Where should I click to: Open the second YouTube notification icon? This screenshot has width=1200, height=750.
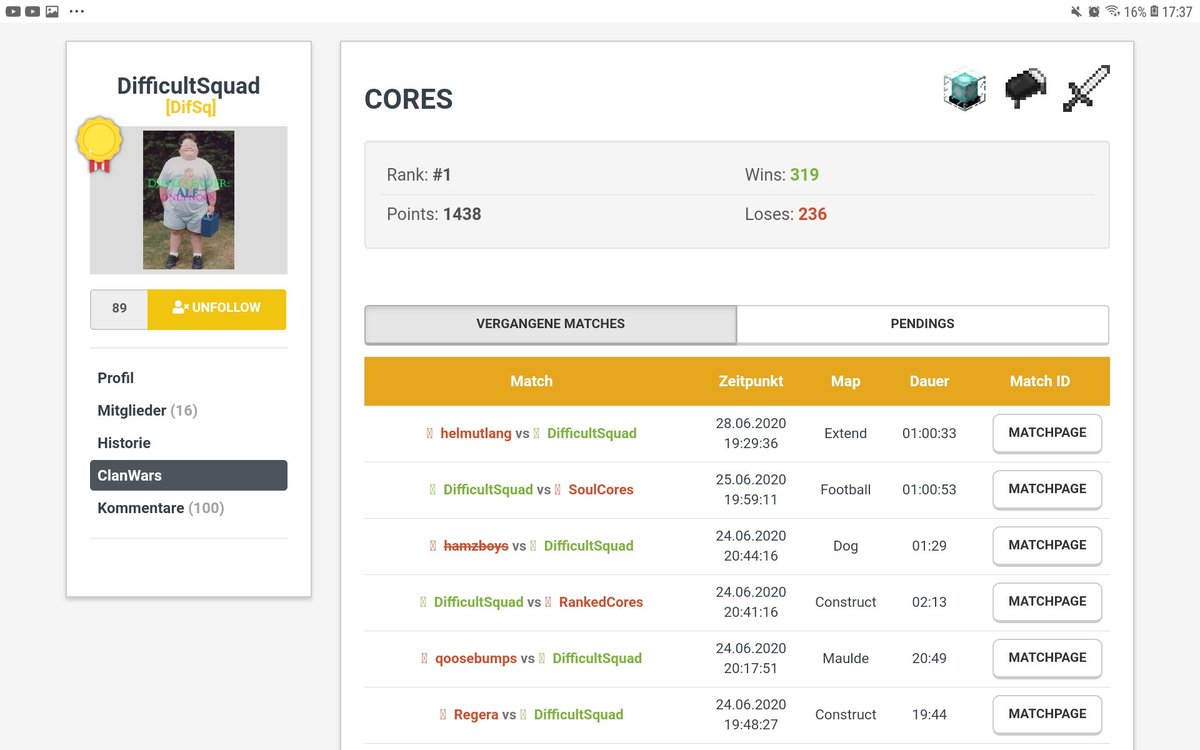[32, 11]
